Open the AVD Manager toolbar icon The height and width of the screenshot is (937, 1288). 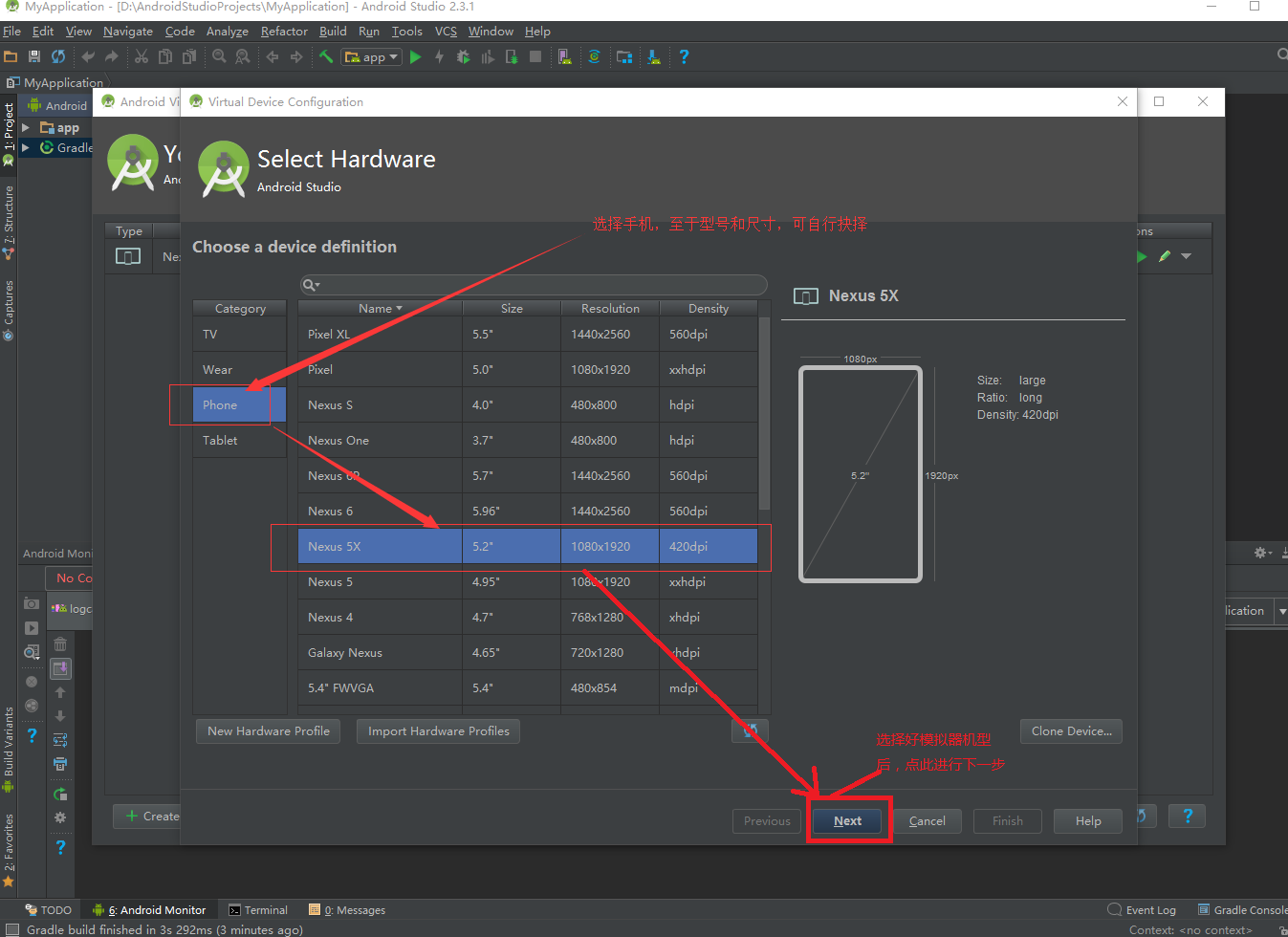click(x=565, y=56)
